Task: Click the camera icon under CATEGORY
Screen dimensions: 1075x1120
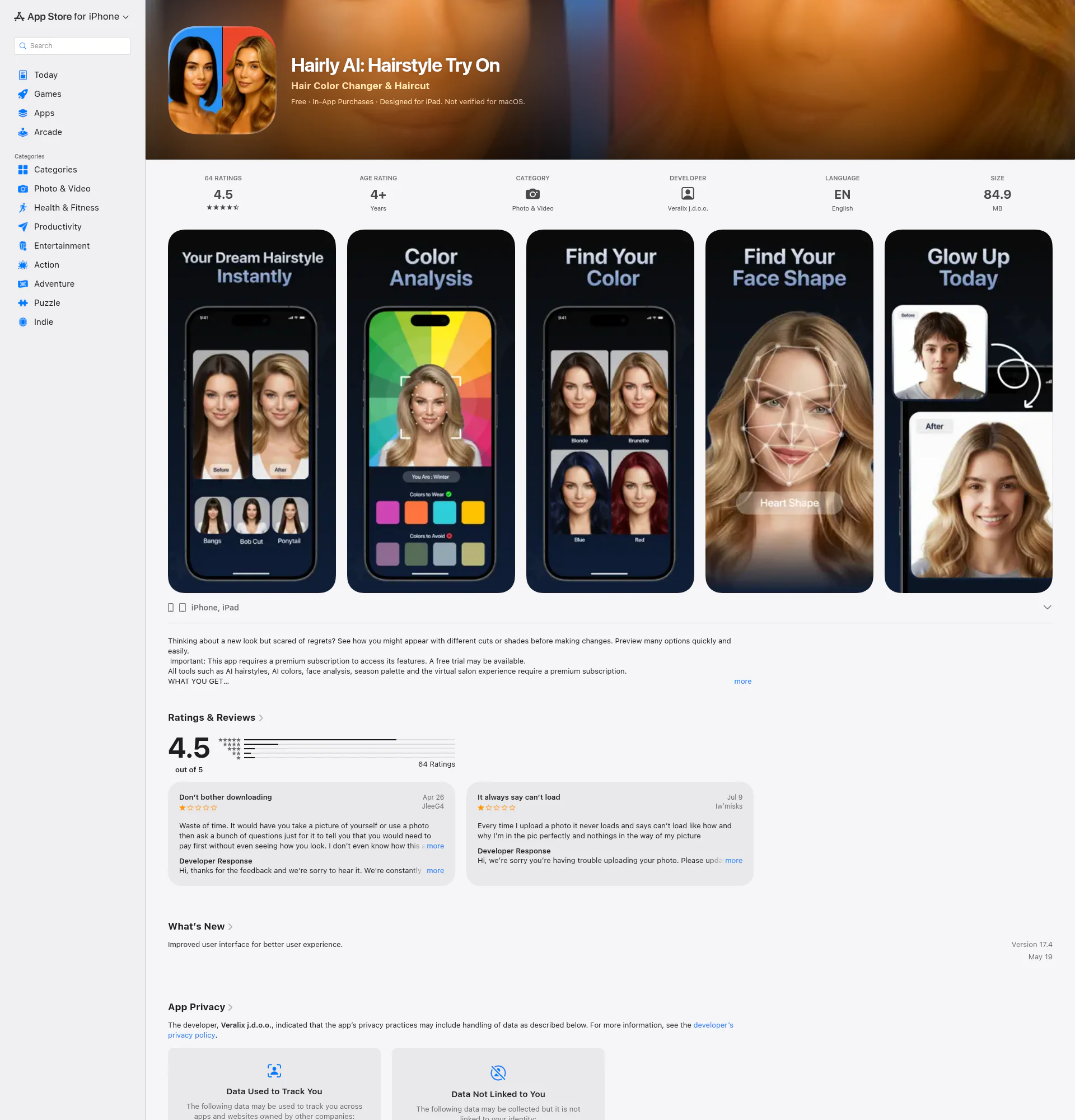Action: point(532,194)
